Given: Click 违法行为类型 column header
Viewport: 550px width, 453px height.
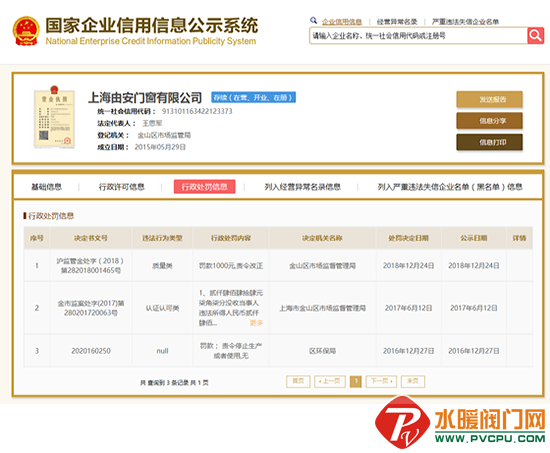Looking at the screenshot, I should (162, 238).
